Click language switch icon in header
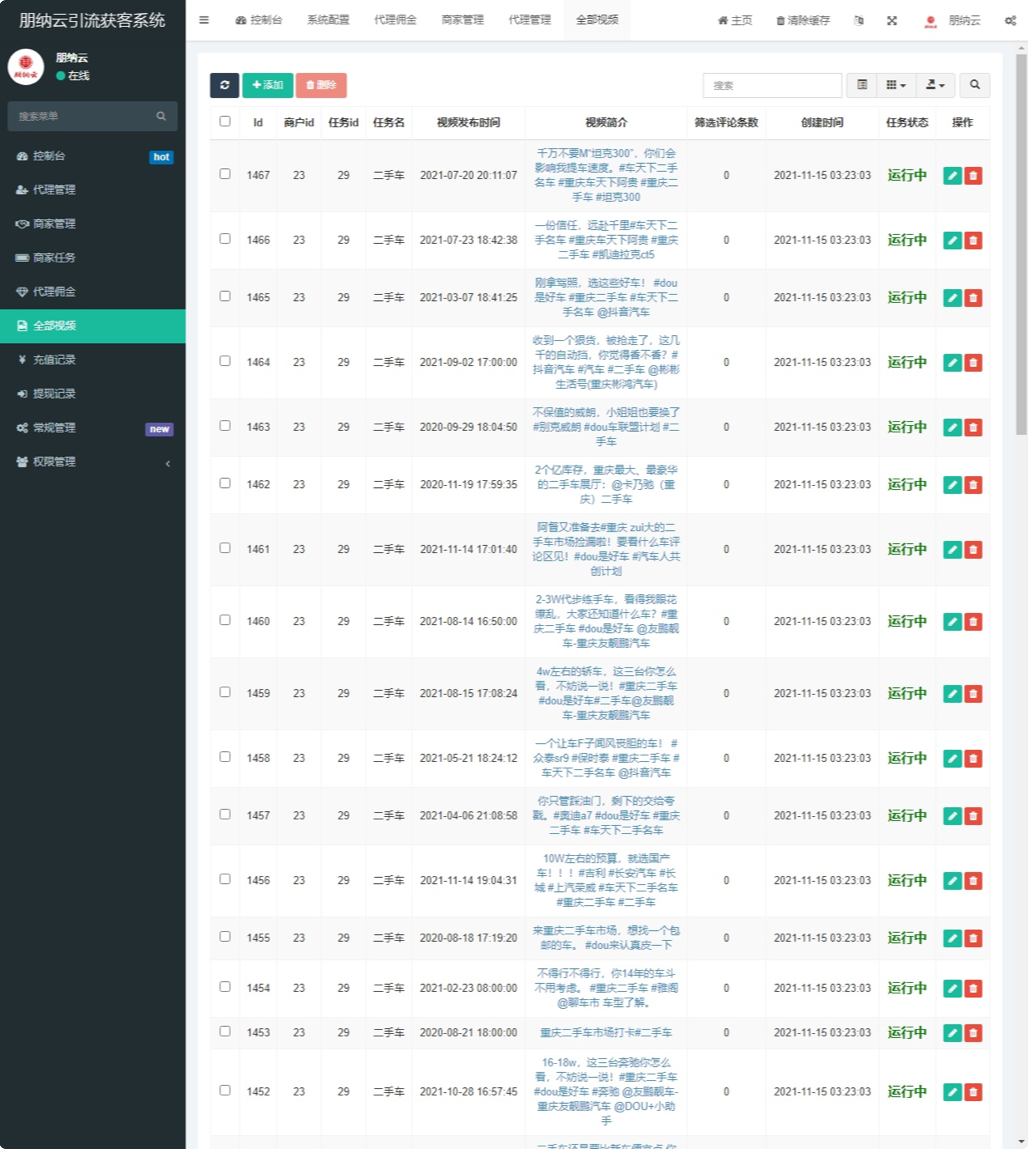The width and height of the screenshot is (1030, 1150). tap(859, 21)
